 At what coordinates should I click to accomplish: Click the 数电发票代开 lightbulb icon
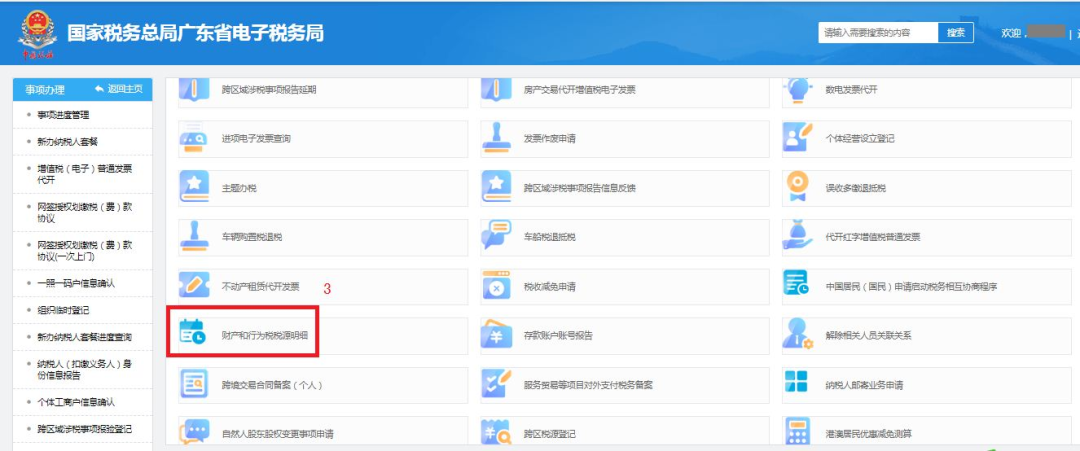pyautogui.click(x=798, y=91)
